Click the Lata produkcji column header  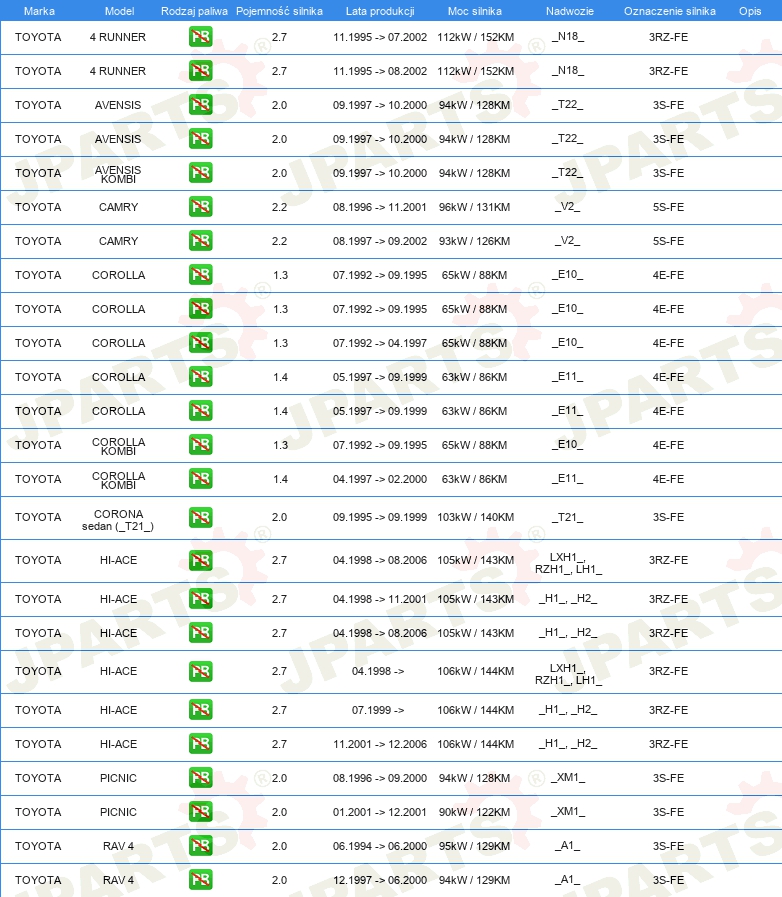[380, 11]
